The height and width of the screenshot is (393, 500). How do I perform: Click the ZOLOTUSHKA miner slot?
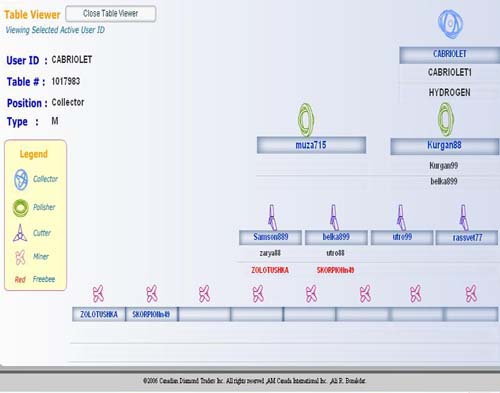pos(99,314)
